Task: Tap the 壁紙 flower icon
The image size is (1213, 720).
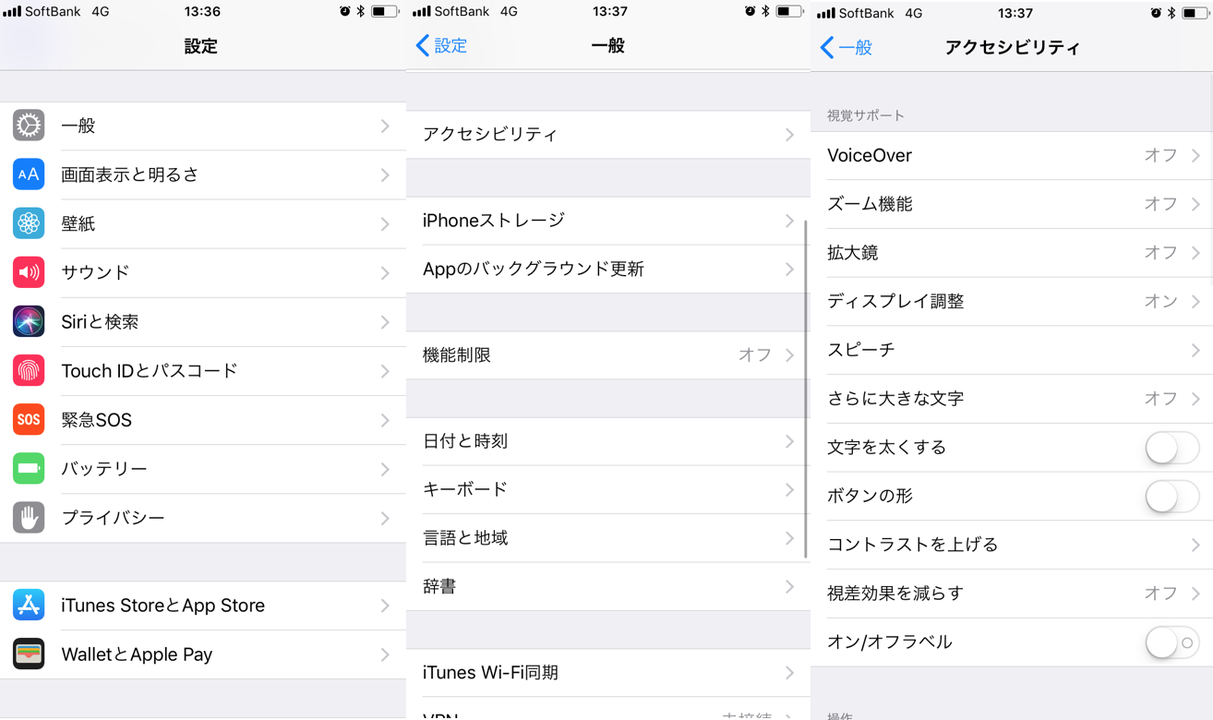Action: coord(29,223)
